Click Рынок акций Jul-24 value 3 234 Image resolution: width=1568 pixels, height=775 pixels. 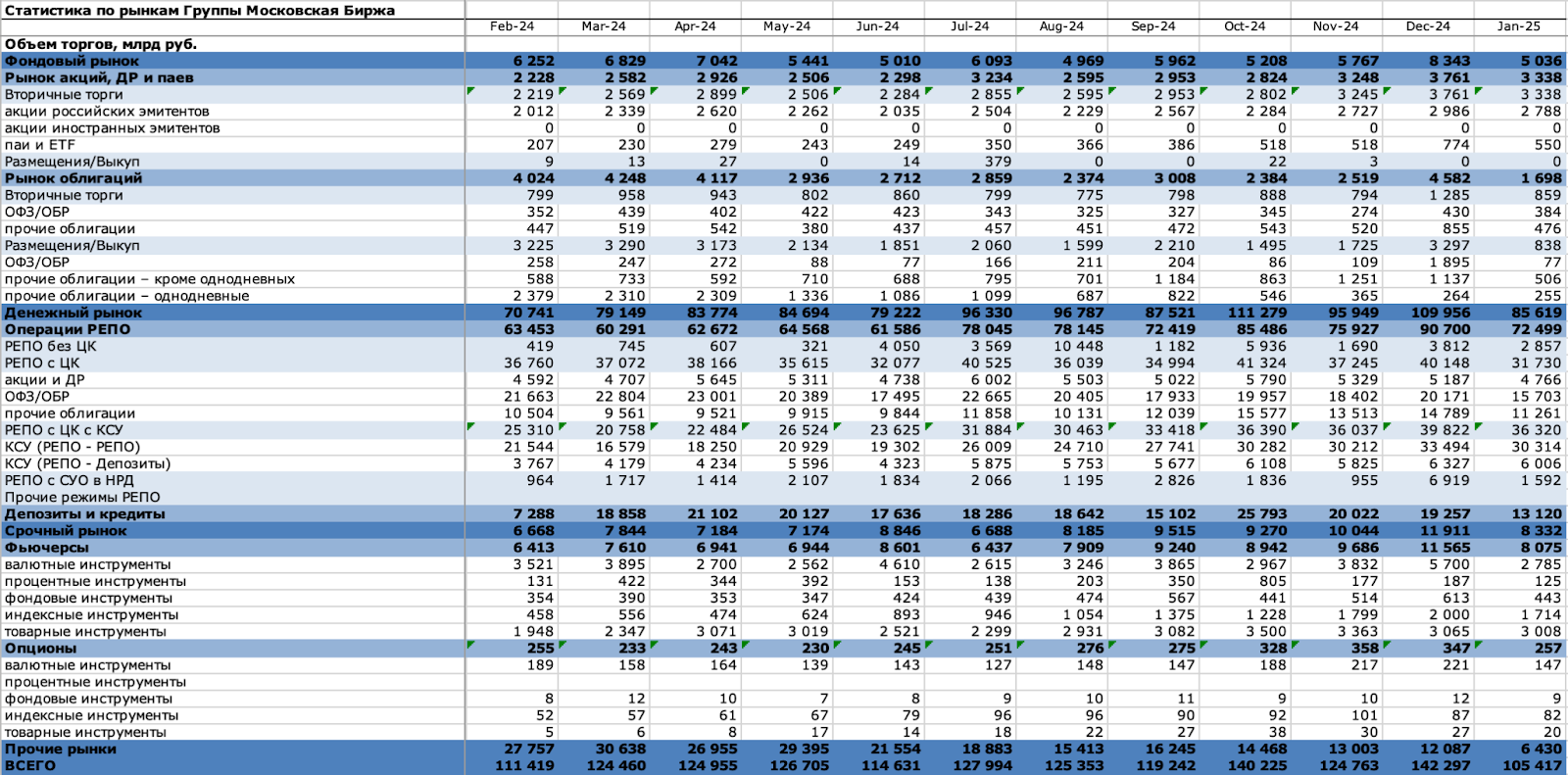click(x=991, y=77)
